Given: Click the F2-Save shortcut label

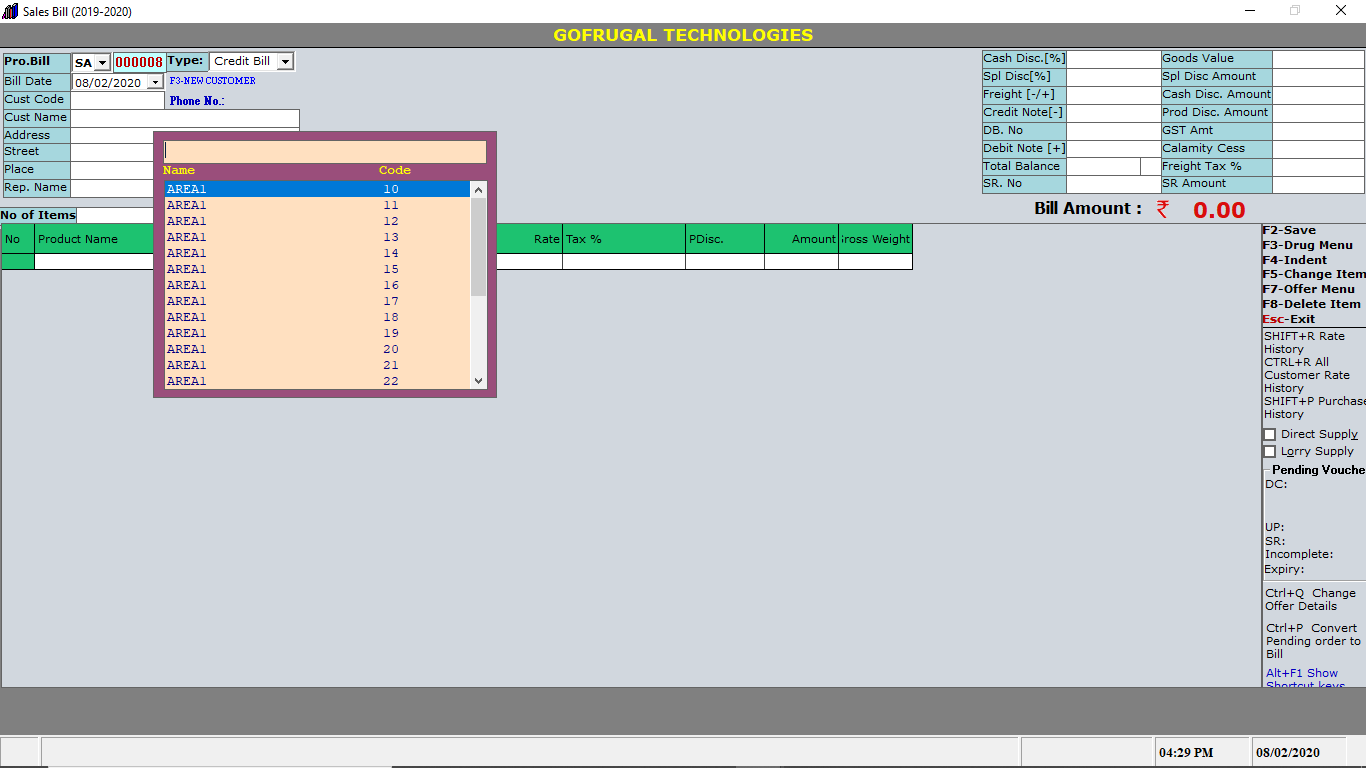Looking at the screenshot, I should tap(1289, 230).
